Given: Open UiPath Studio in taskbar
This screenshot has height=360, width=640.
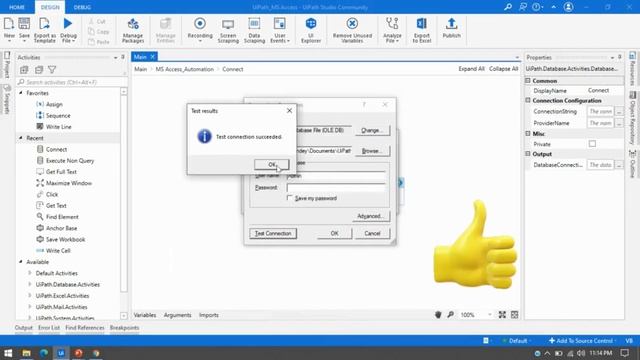Looking at the screenshot, I should pos(61,353).
